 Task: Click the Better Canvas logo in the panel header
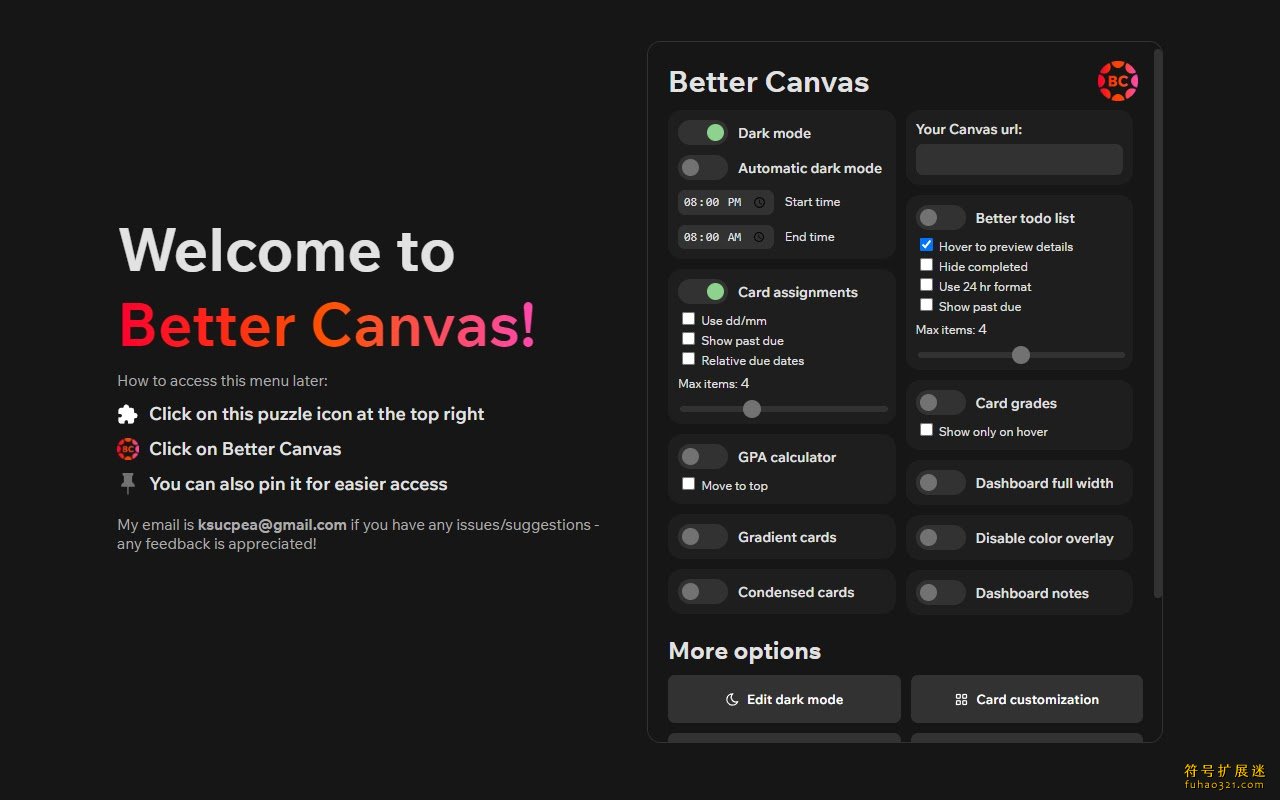1118,81
